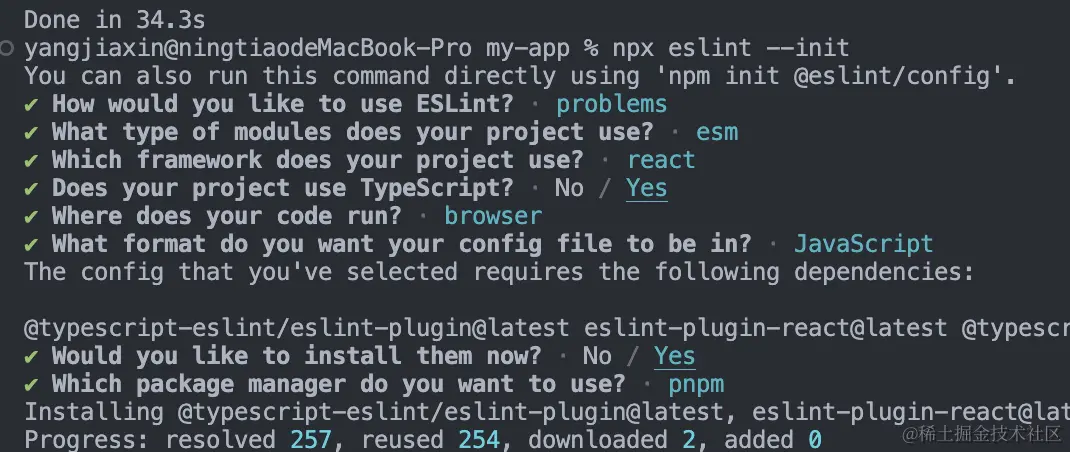Screen dimensions: 1070x452
Task: Click the 'browser' answer text
Action: pos(493,216)
